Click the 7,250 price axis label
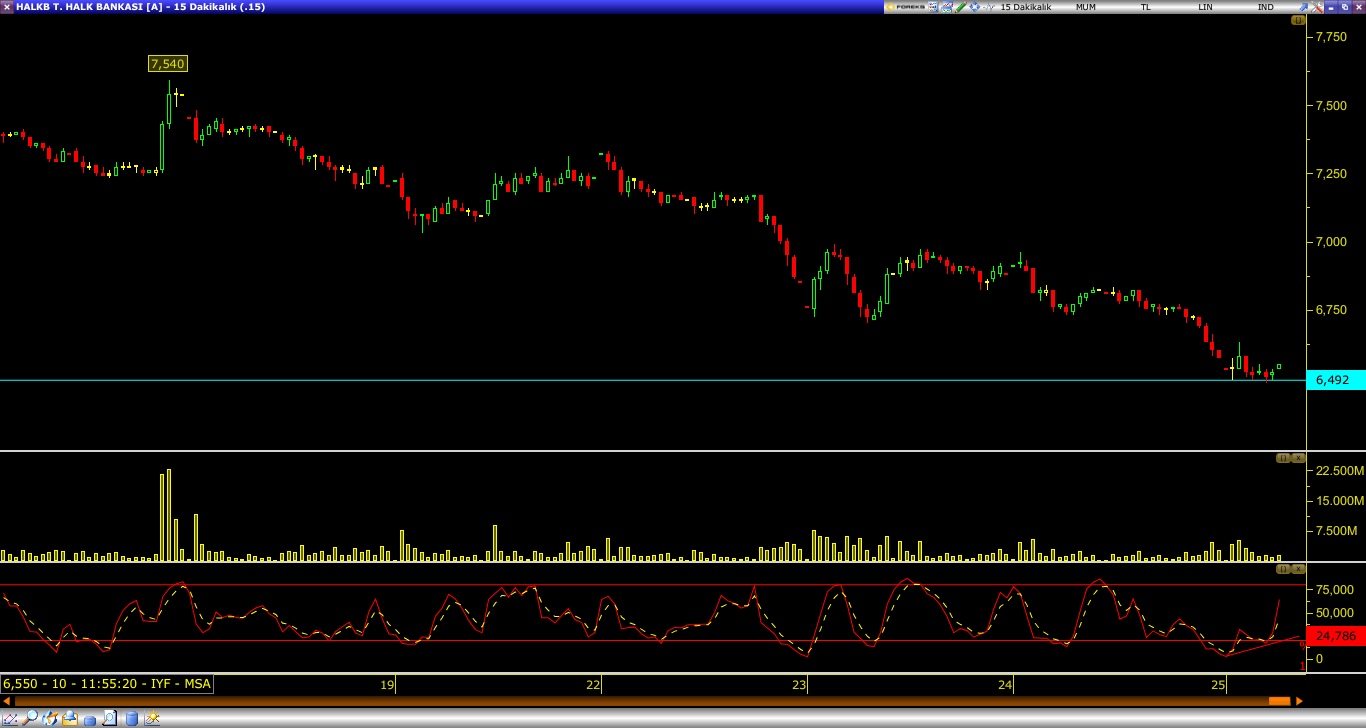The height and width of the screenshot is (728, 1366). click(1331, 174)
